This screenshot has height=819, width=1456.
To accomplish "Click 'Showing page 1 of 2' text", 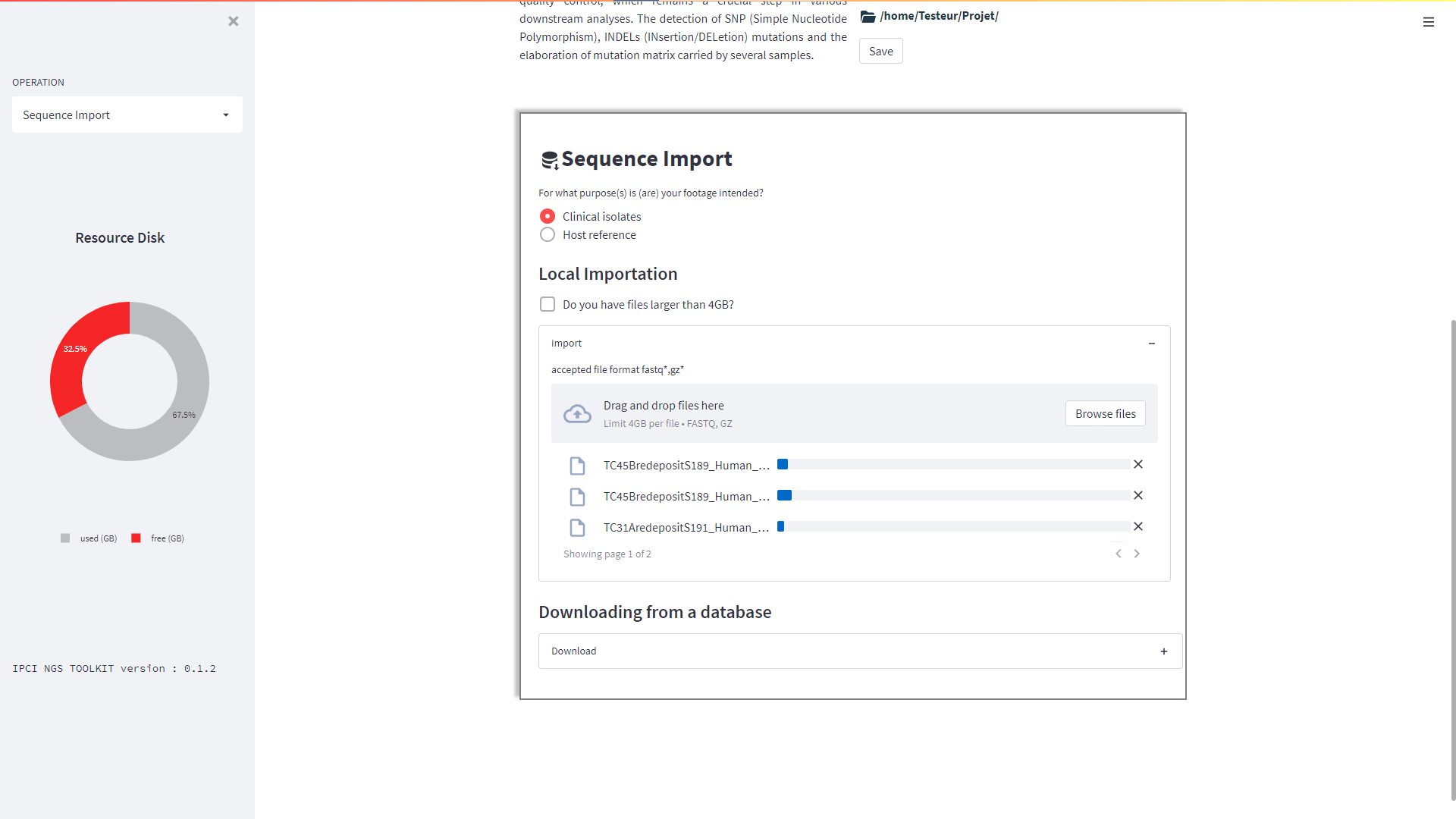I will [x=607, y=554].
